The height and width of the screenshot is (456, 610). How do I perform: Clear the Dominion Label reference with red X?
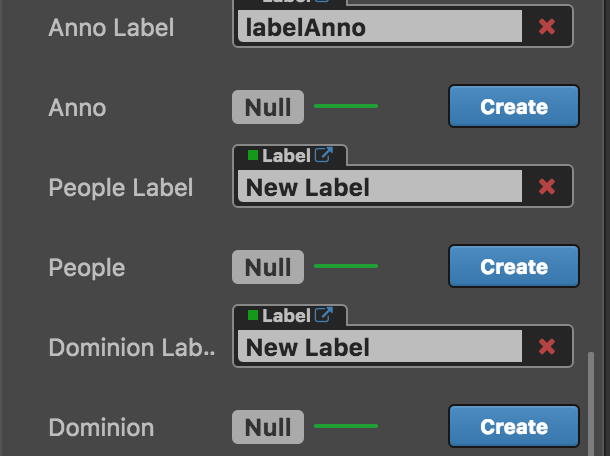pos(547,347)
